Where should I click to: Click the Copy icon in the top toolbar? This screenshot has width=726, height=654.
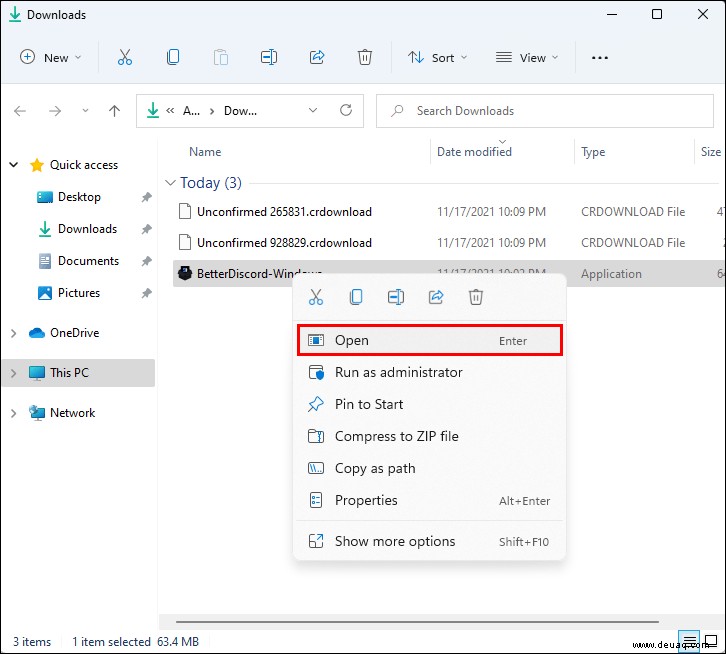tap(173, 57)
